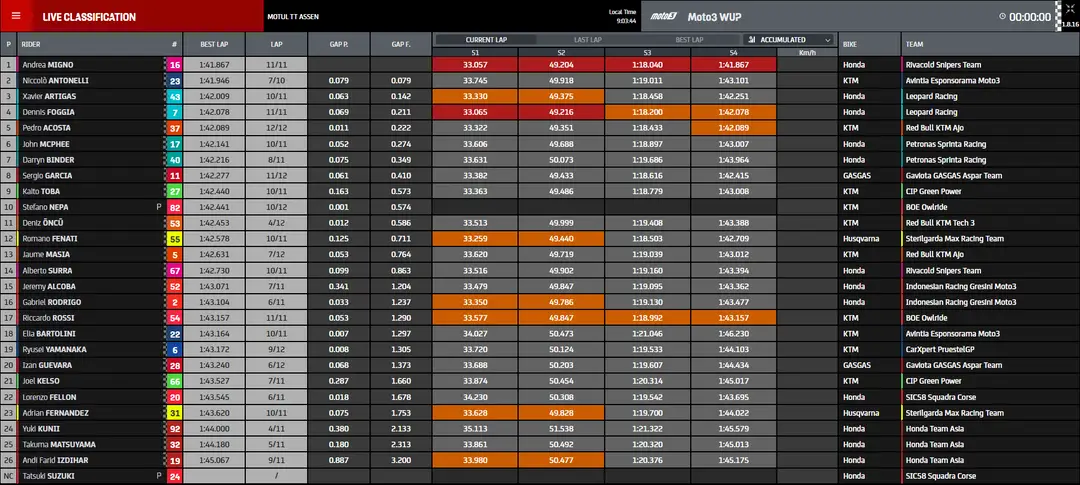Open the ACCUMULATED dropdown

coord(788,40)
